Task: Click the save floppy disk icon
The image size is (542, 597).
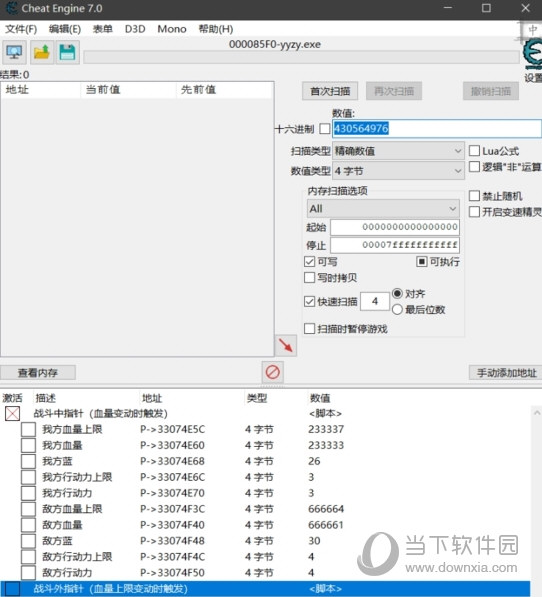Action: click(x=68, y=52)
